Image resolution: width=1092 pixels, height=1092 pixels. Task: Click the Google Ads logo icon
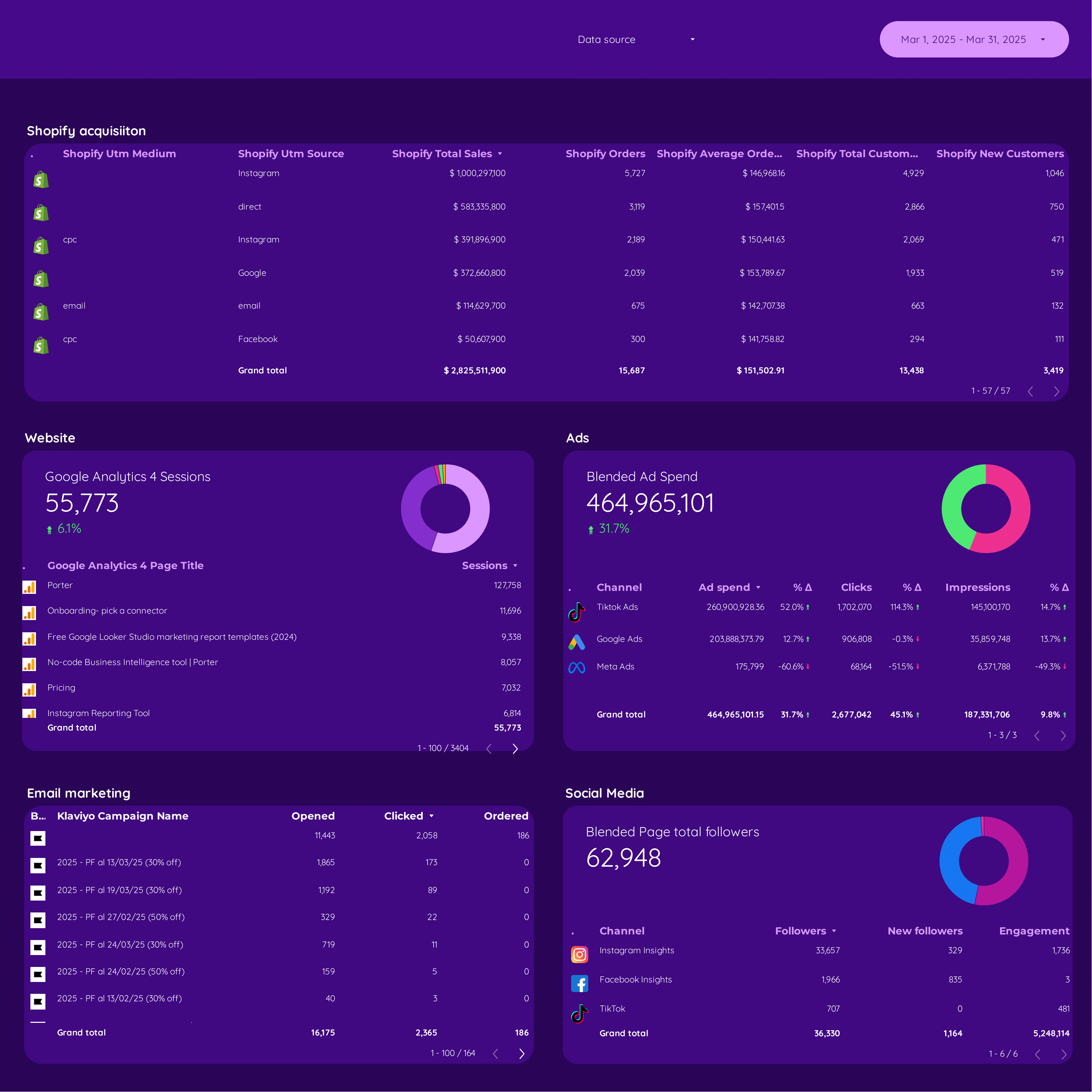point(576,642)
